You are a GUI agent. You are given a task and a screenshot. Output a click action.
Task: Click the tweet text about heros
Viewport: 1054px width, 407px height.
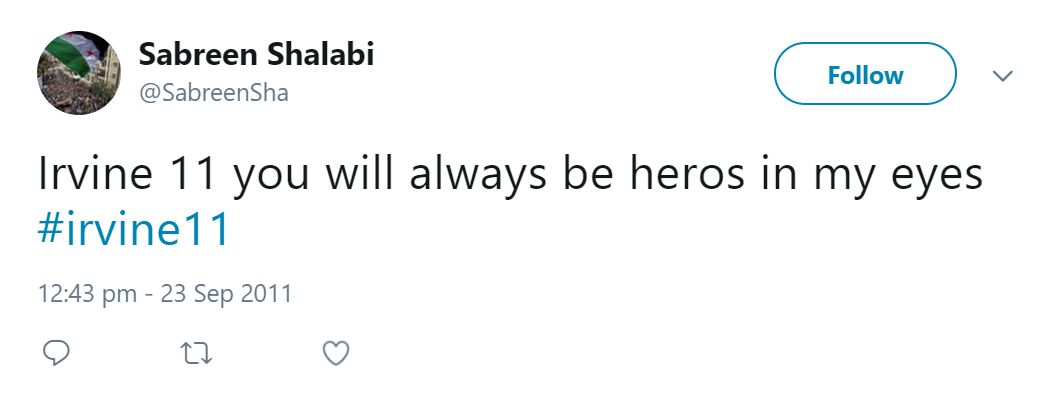[510, 177]
